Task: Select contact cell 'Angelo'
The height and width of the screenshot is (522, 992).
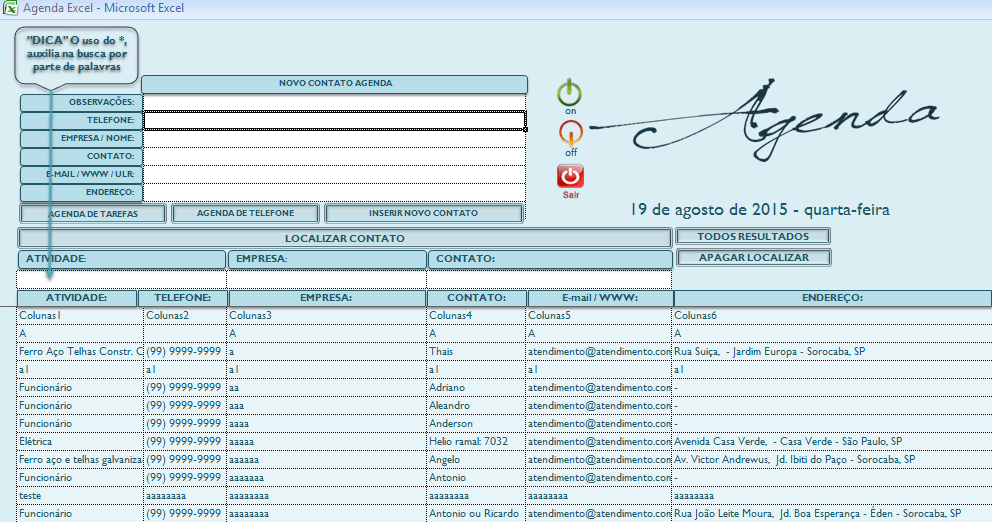Action: 476,460
